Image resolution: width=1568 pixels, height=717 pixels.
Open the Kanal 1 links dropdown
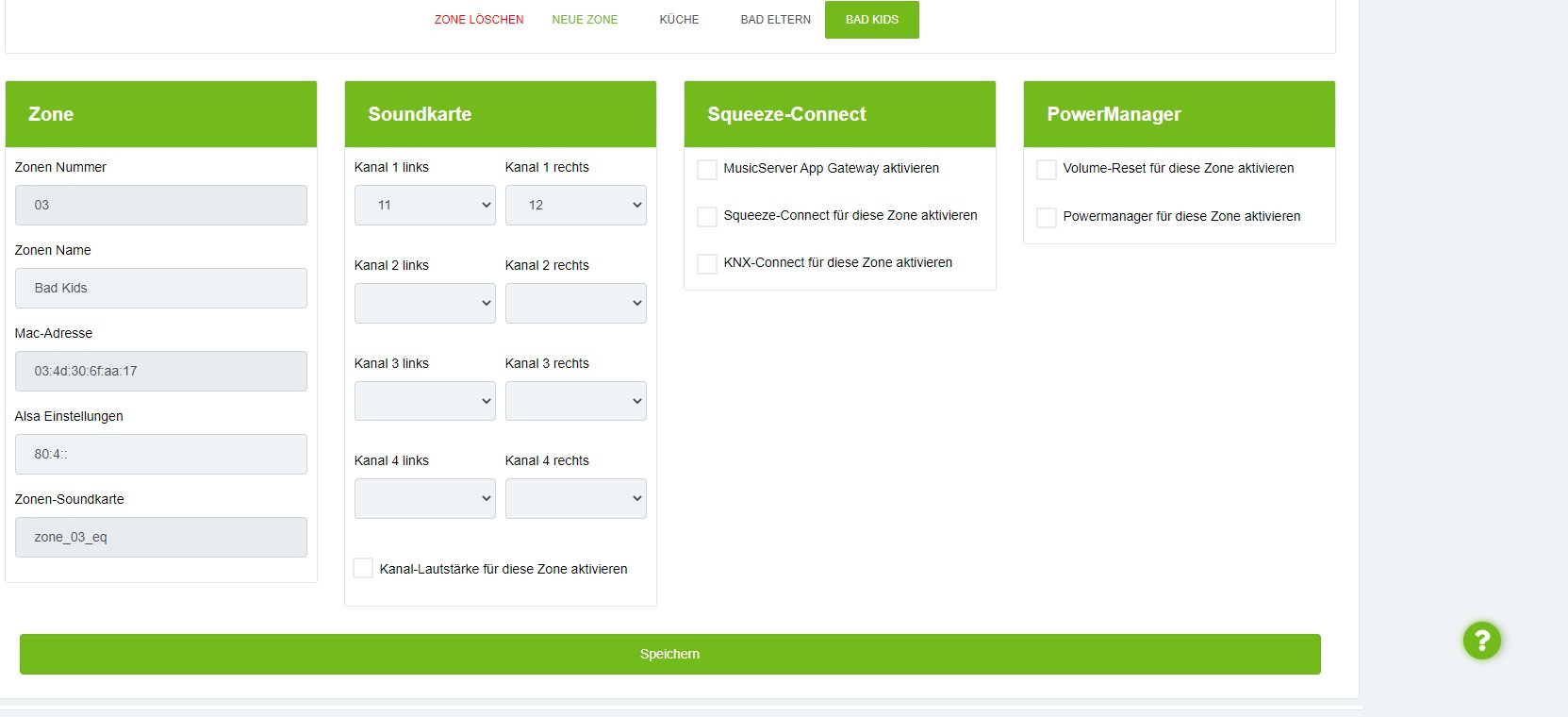pos(425,205)
